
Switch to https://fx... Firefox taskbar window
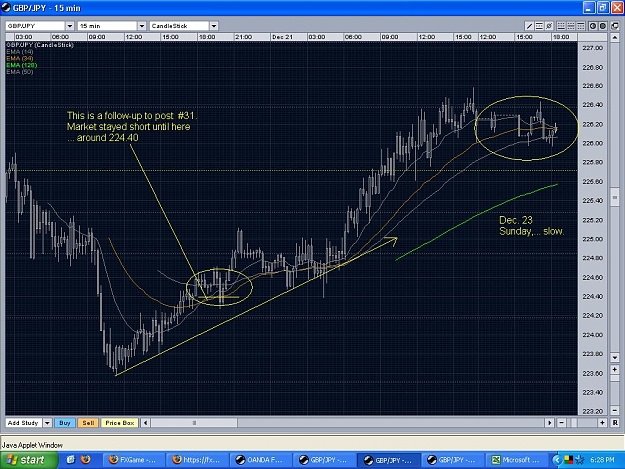click(x=197, y=460)
